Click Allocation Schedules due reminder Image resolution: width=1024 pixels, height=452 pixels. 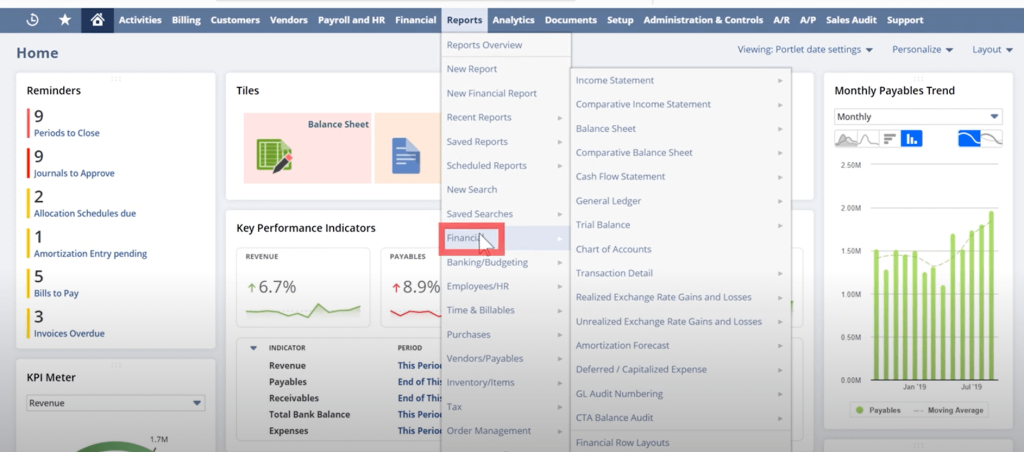coord(85,214)
